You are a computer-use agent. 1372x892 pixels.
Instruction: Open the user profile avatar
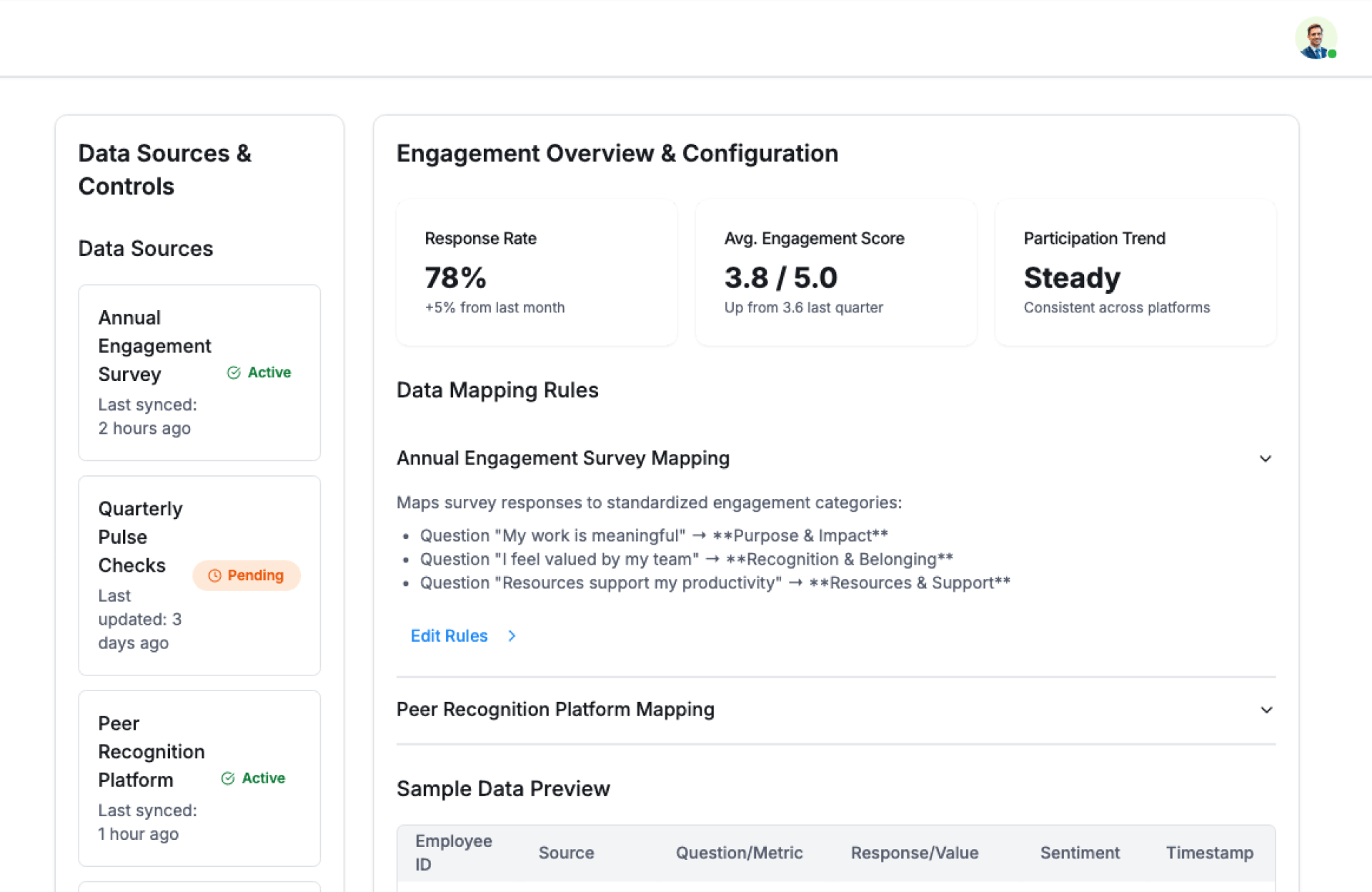click(1315, 38)
